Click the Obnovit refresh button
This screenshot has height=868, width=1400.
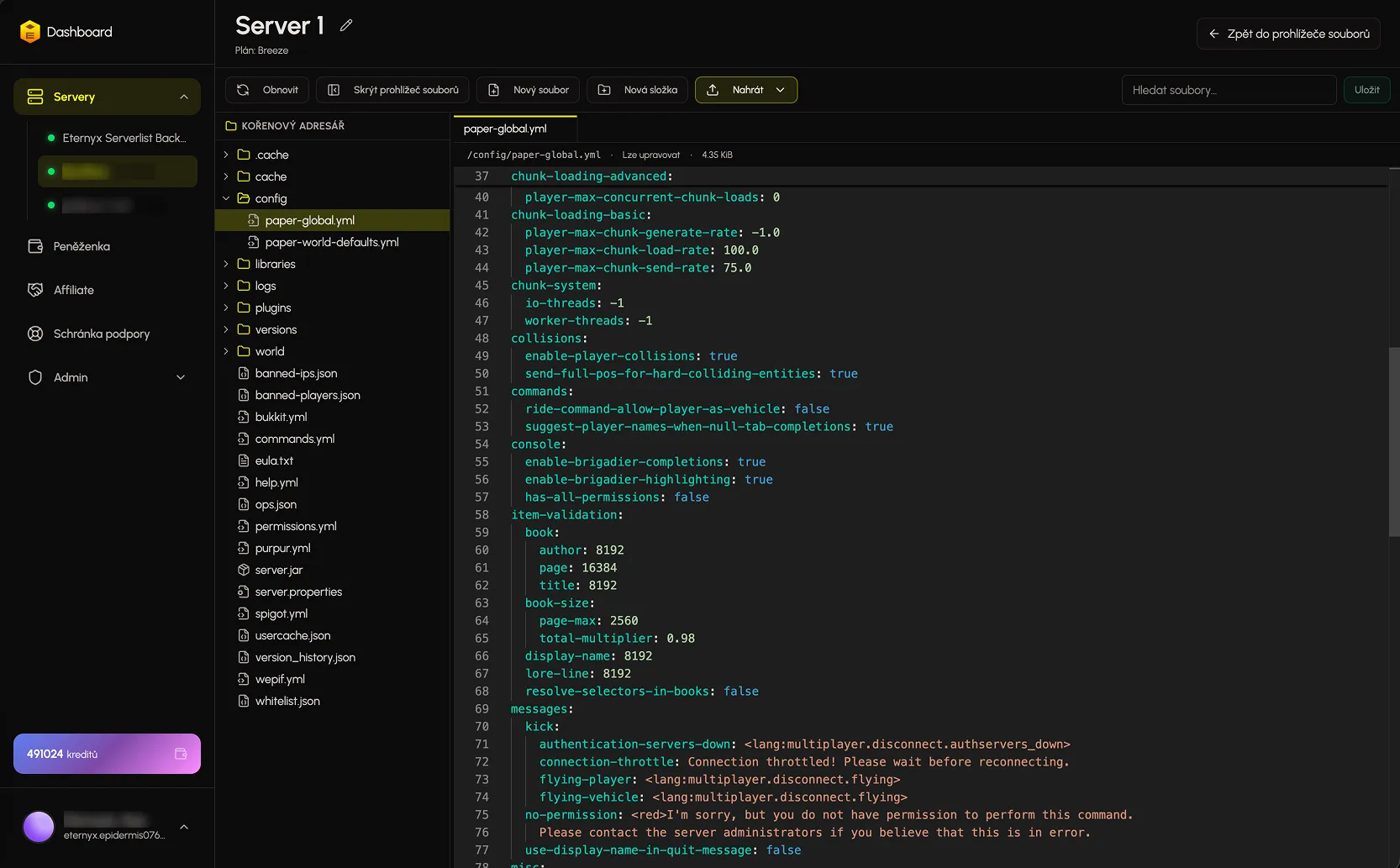[x=267, y=90]
